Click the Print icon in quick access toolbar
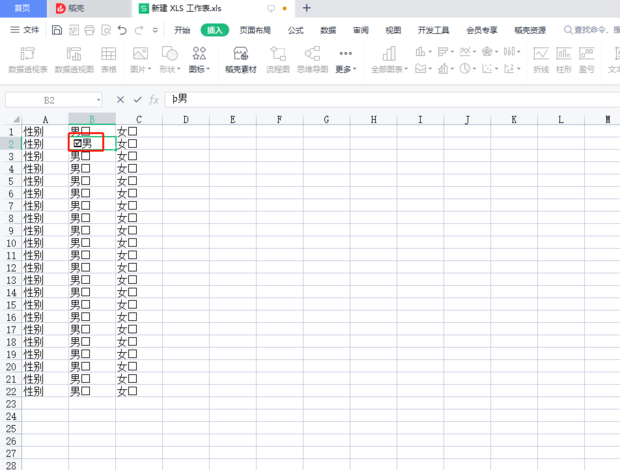The width and height of the screenshot is (620, 470). pyautogui.click(x=90, y=30)
